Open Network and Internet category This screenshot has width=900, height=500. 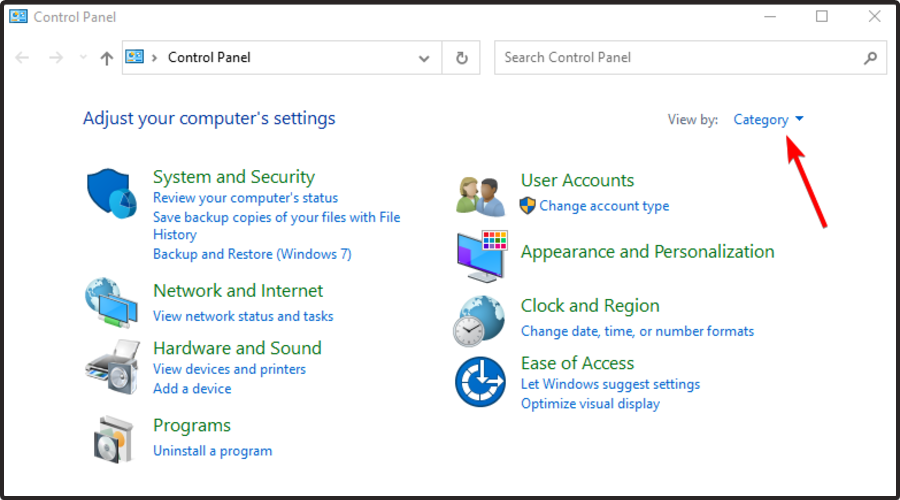tap(238, 290)
